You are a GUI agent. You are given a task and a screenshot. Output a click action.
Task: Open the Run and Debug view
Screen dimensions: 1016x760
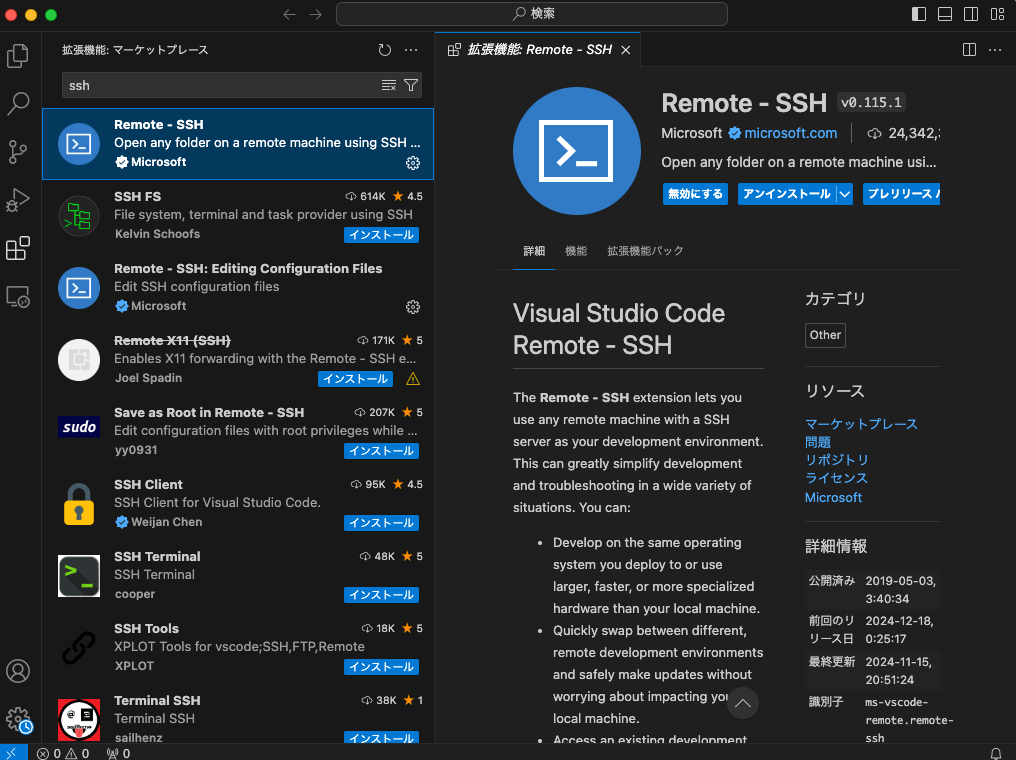click(x=18, y=200)
